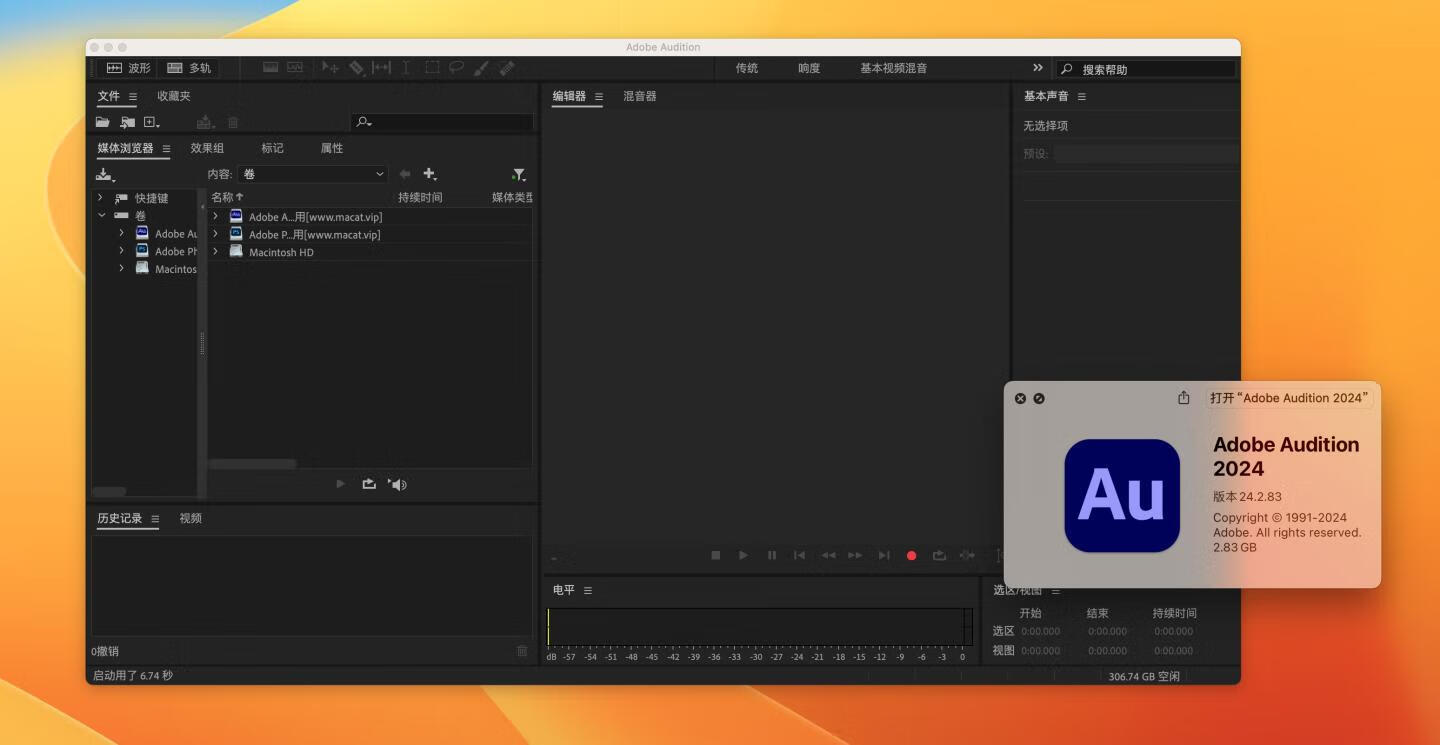Image resolution: width=1440 pixels, height=745 pixels.
Task: Click Move Playhead to Next transport button
Action: click(x=883, y=555)
